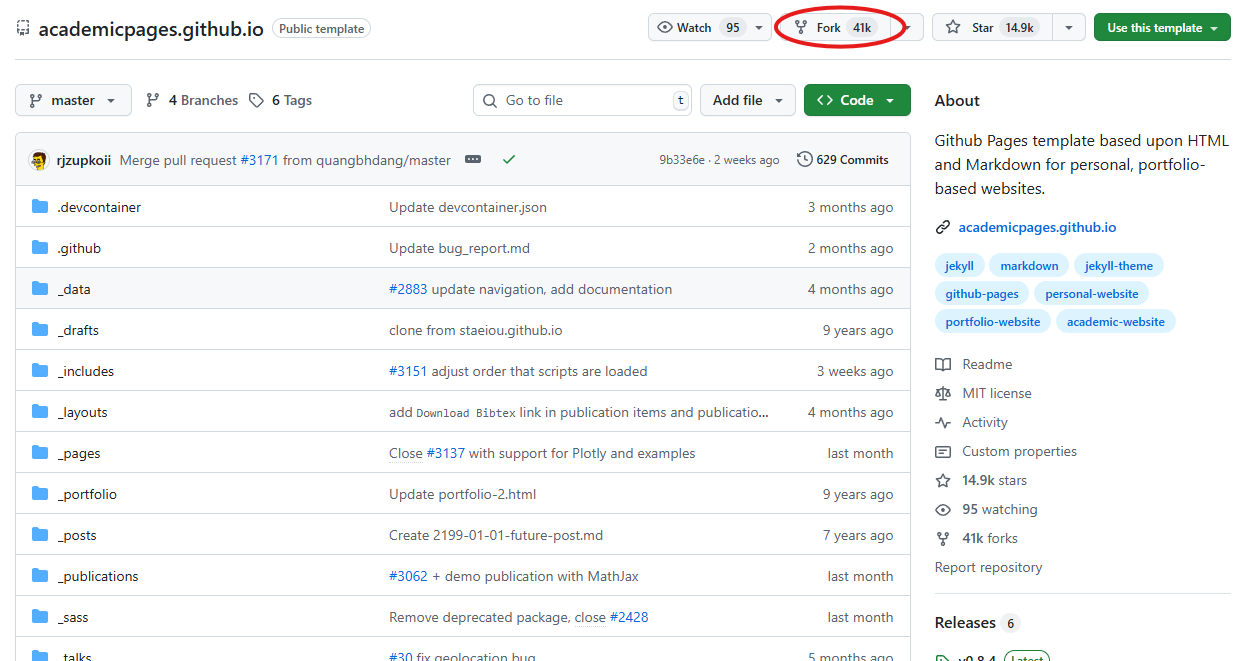Click the Use this template button
Viewport: 1238px width, 661px height.
(1161, 28)
